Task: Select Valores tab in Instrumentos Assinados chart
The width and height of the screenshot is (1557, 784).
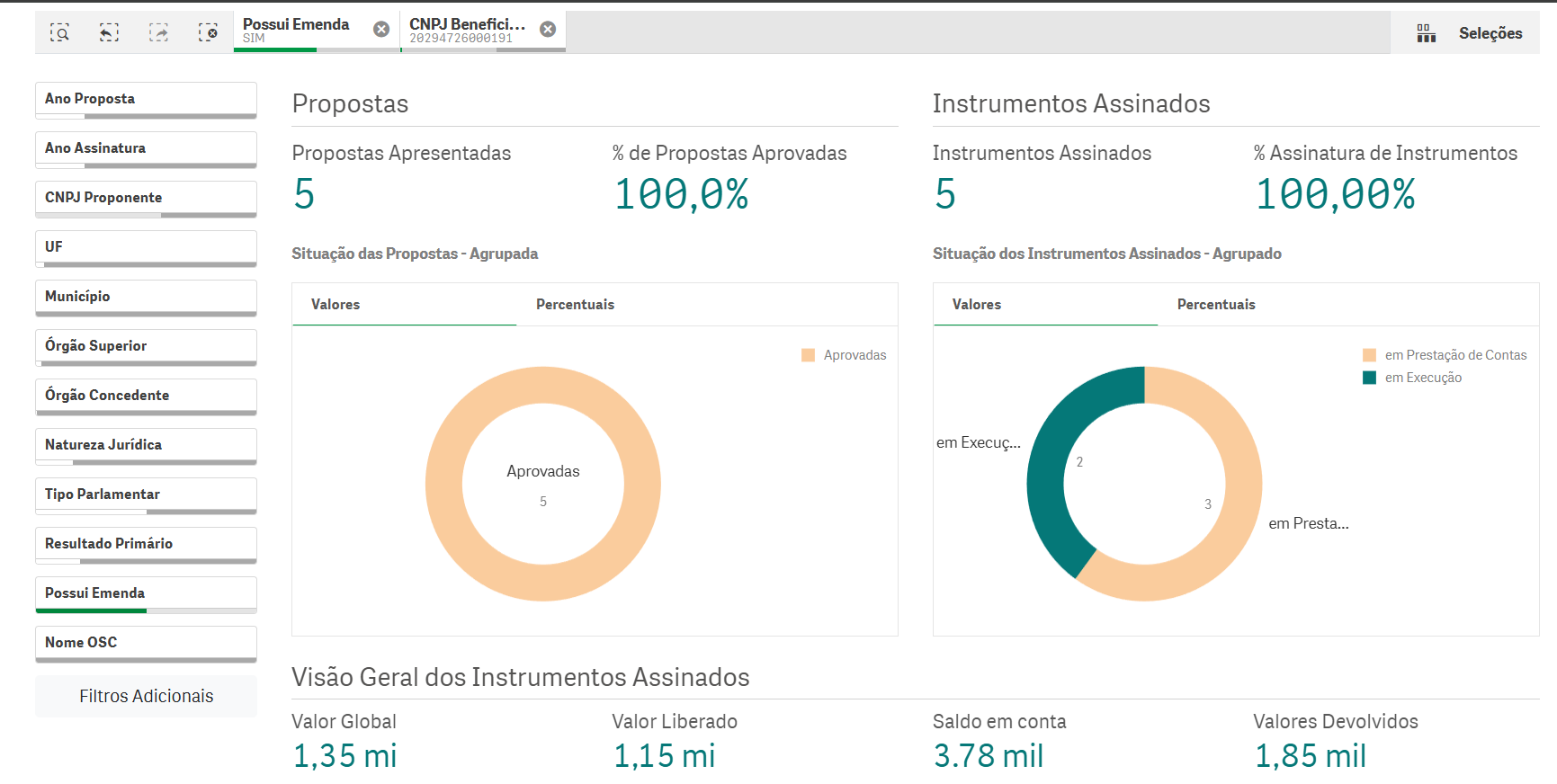Action: (976, 305)
